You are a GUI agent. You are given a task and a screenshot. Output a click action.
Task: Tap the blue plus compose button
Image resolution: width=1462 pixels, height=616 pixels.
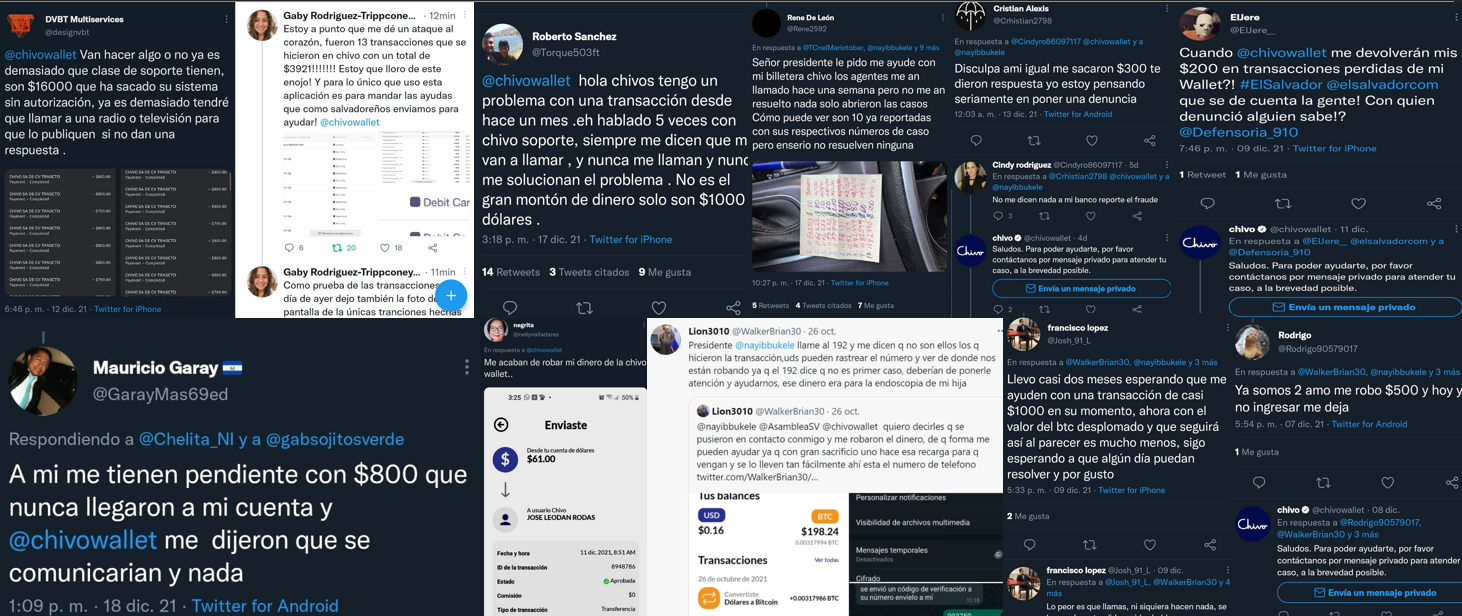[450, 295]
